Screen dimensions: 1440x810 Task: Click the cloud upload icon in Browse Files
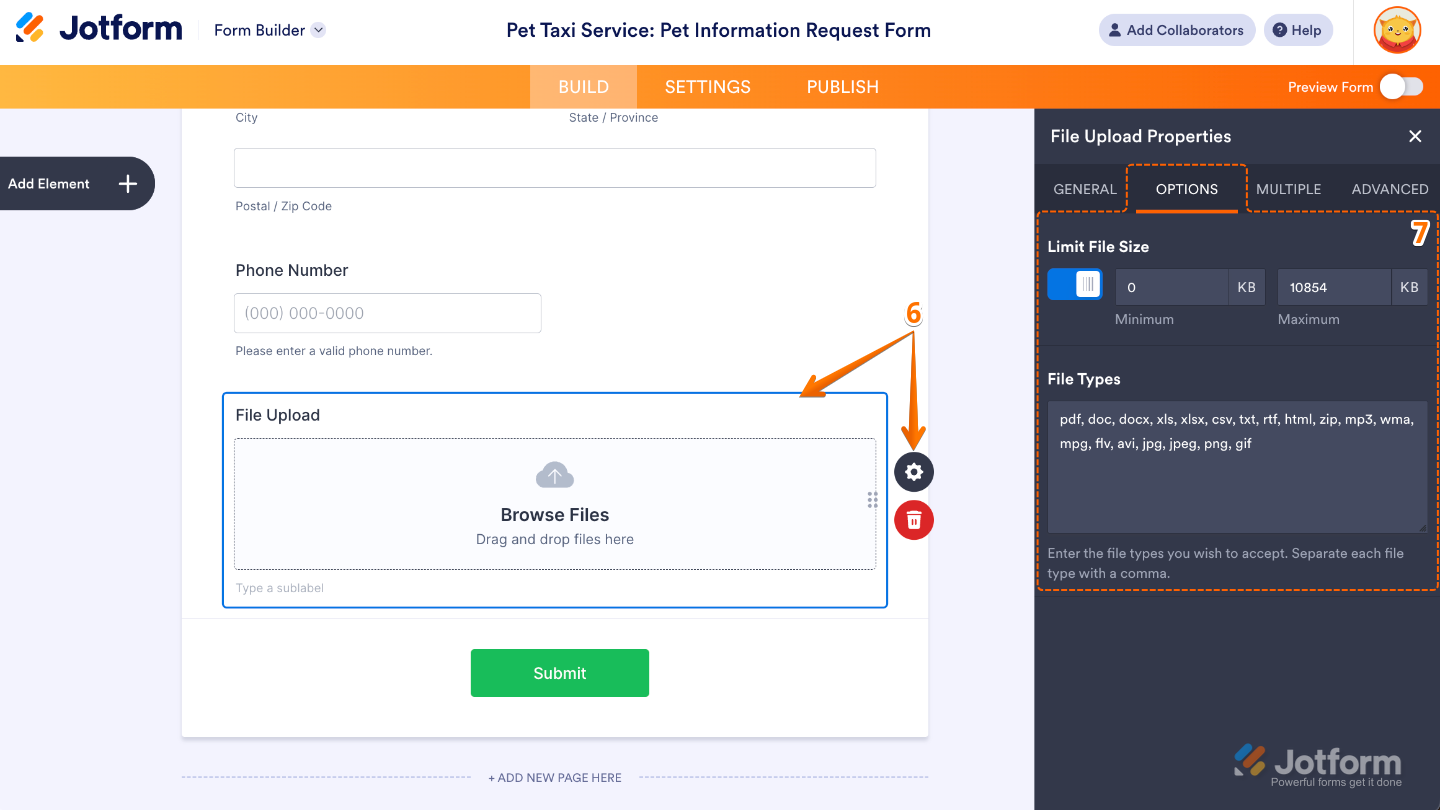click(555, 476)
